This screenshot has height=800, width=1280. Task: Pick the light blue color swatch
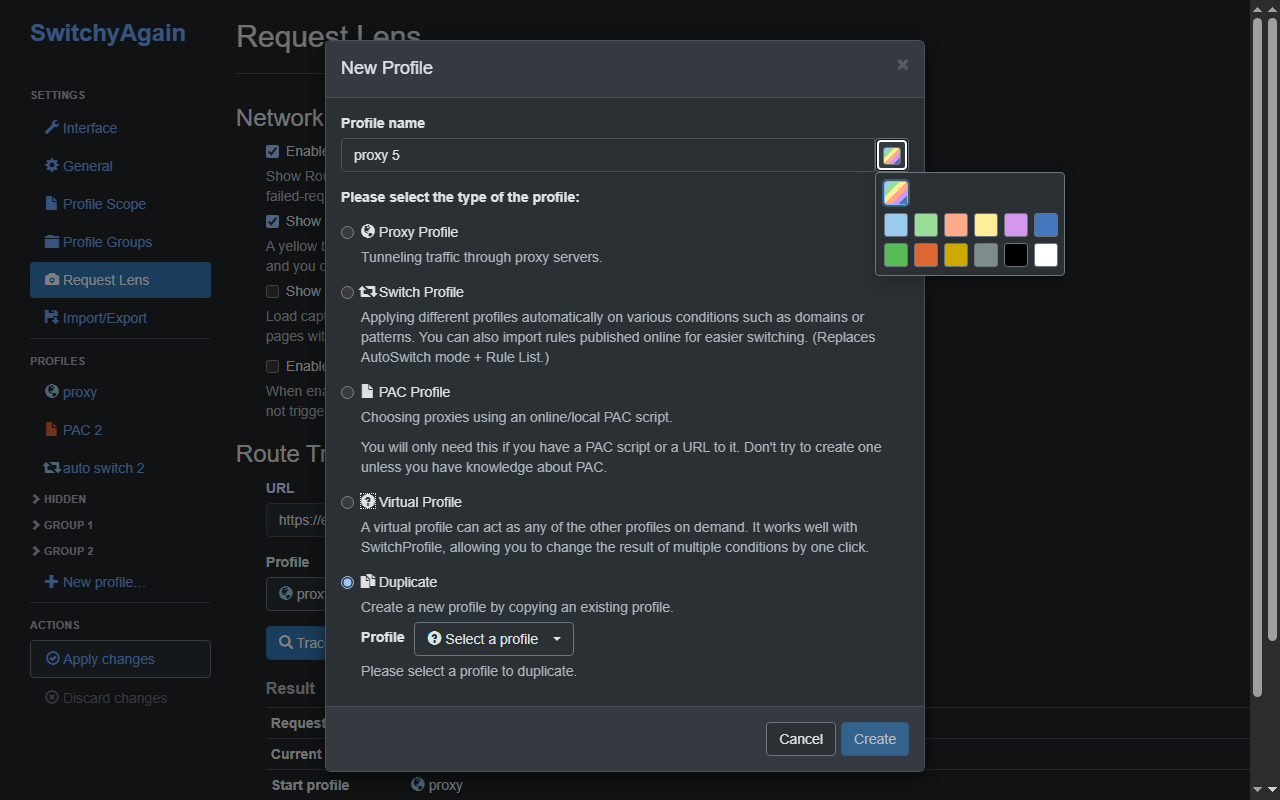pos(896,225)
